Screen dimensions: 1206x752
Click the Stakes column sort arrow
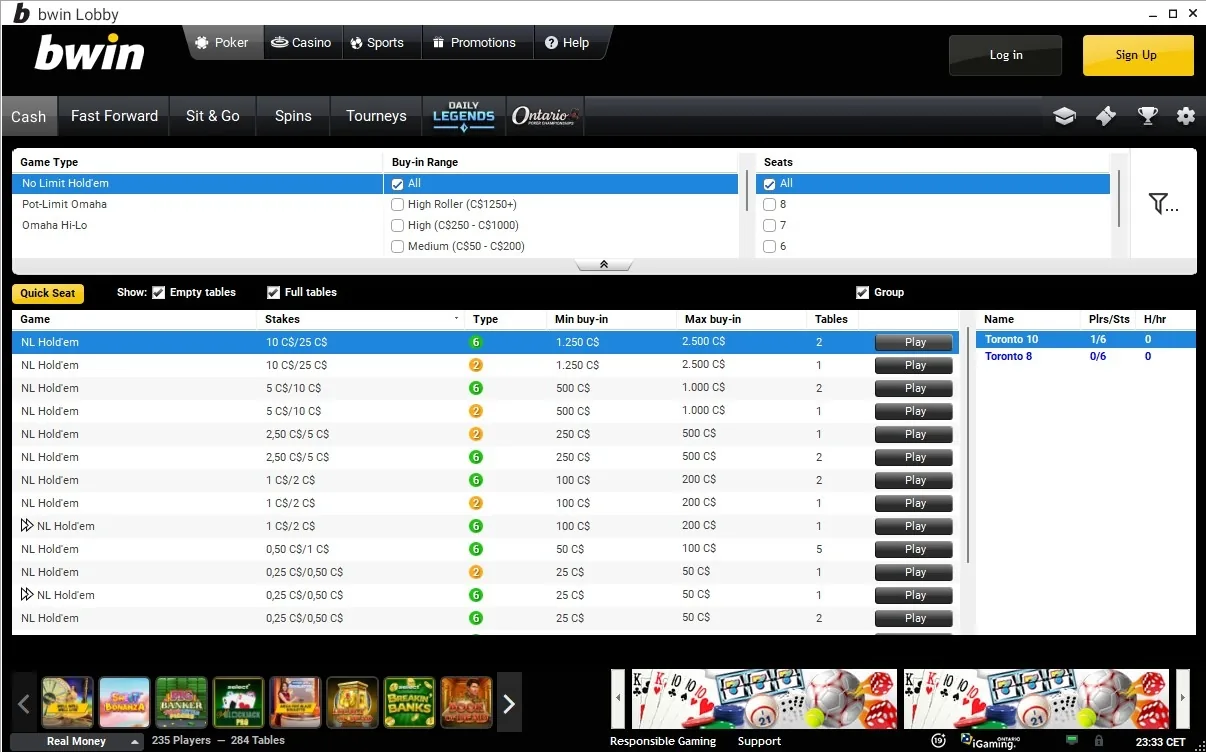pyautogui.click(x=456, y=318)
